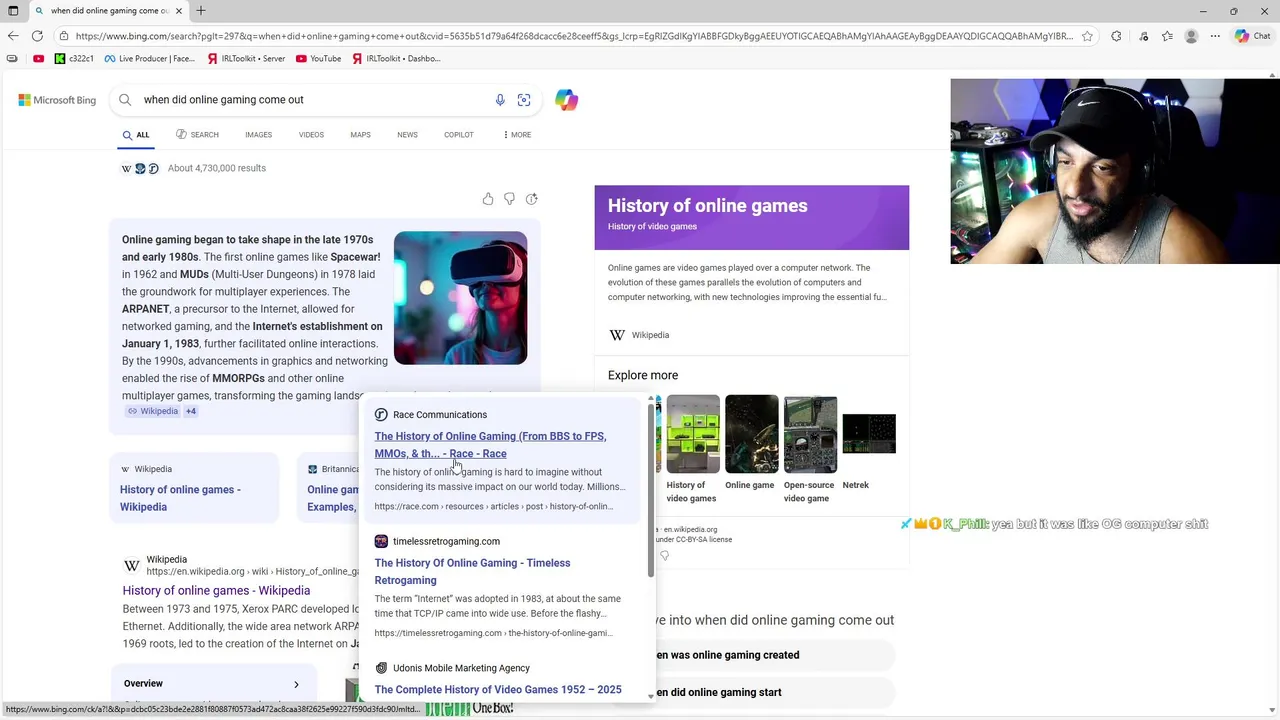Switch to the IMAGES tab
Image resolution: width=1280 pixels, height=720 pixels.
258,135
